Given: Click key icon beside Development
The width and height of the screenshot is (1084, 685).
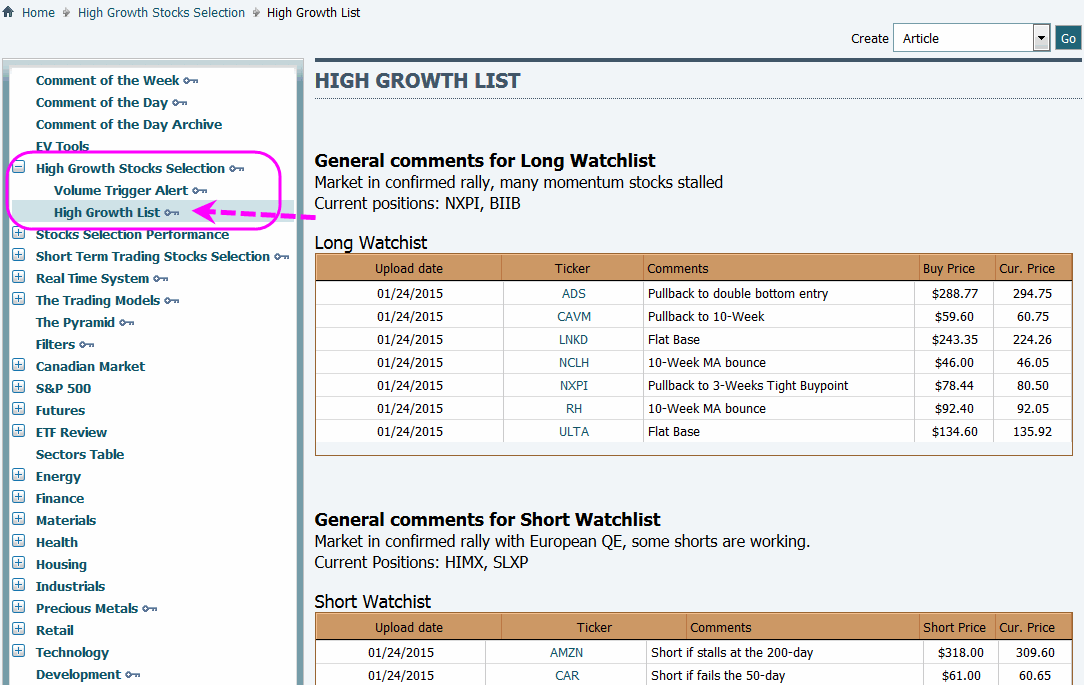Looking at the screenshot, I should pos(133,675).
